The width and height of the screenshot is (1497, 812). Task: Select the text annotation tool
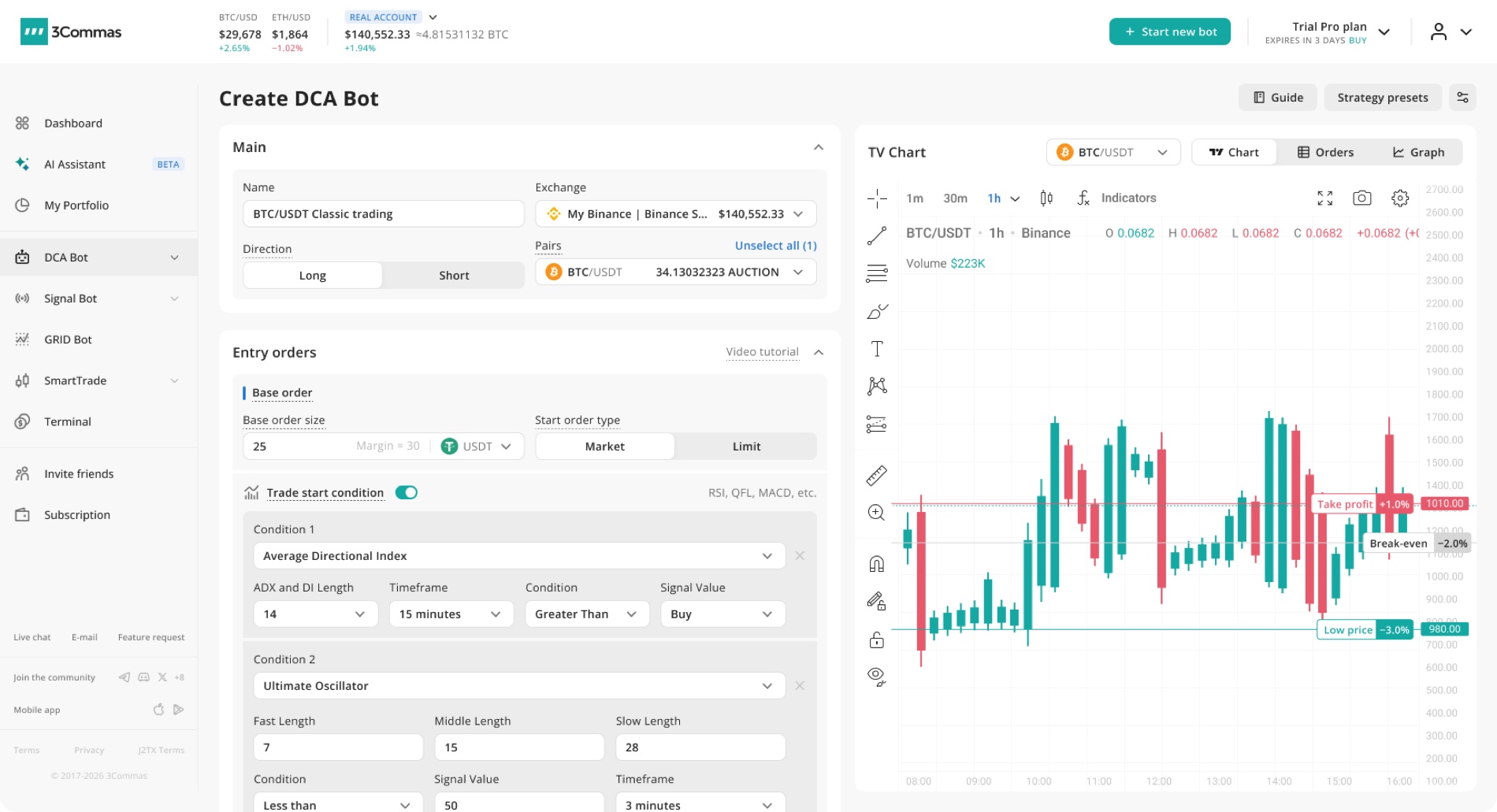coord(877,349)
